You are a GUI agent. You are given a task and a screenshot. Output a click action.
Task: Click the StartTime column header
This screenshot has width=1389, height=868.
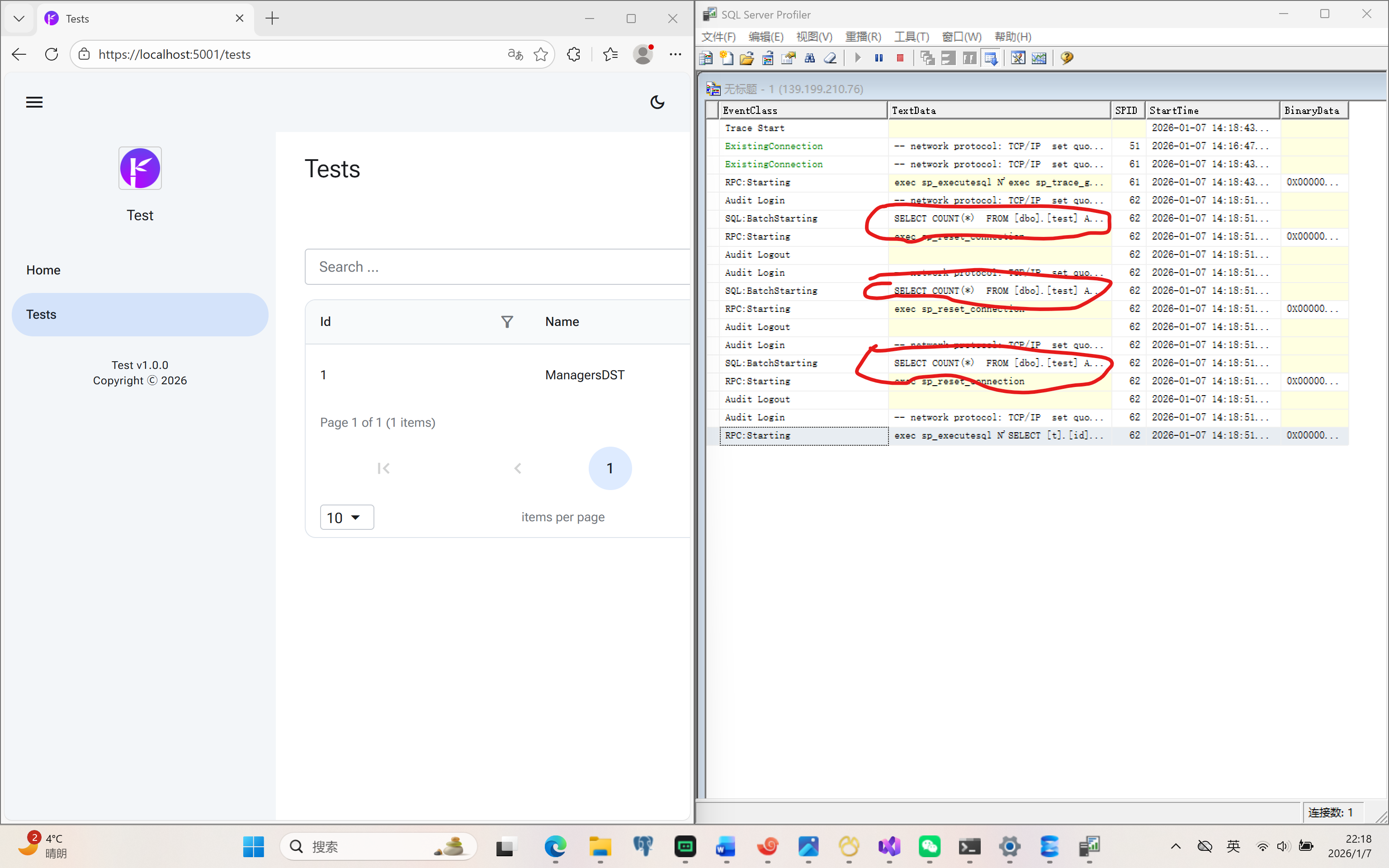(x=1213, y=110)
